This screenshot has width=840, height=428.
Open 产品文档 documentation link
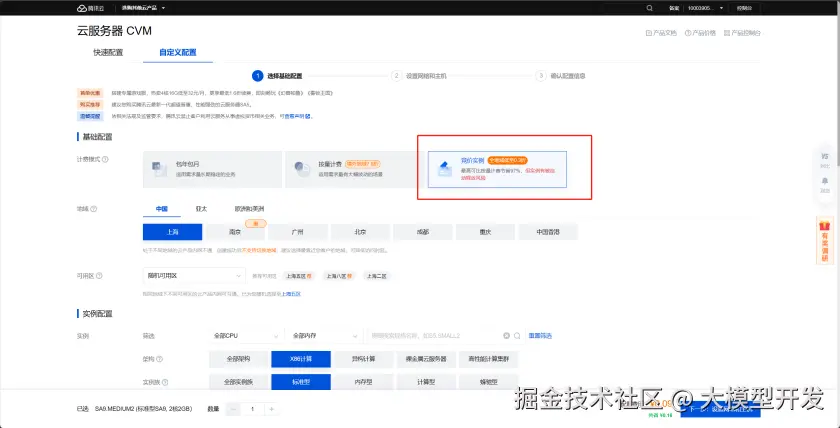tap(662, 33)
